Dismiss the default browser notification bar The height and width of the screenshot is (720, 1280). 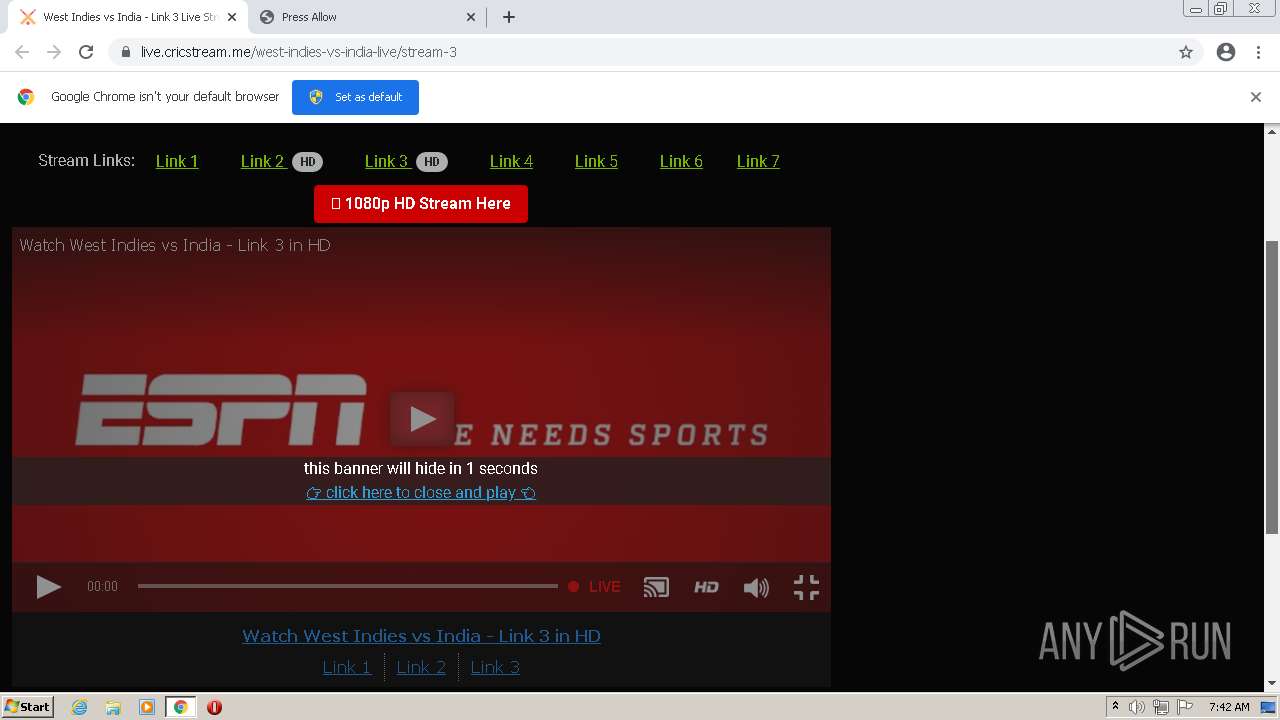[x=1256, y=97]
